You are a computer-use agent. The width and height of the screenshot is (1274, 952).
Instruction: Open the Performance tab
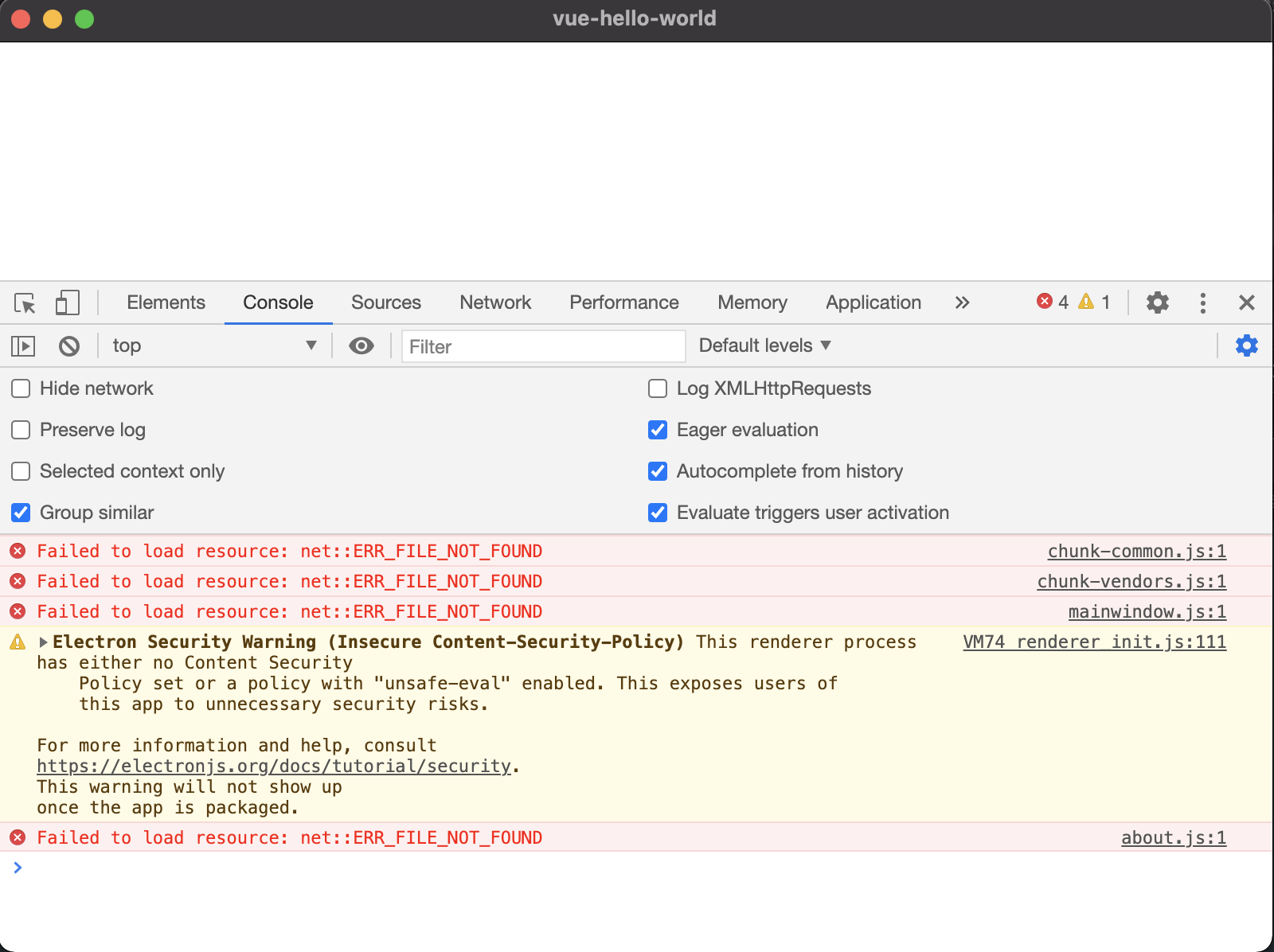point(624,302)
